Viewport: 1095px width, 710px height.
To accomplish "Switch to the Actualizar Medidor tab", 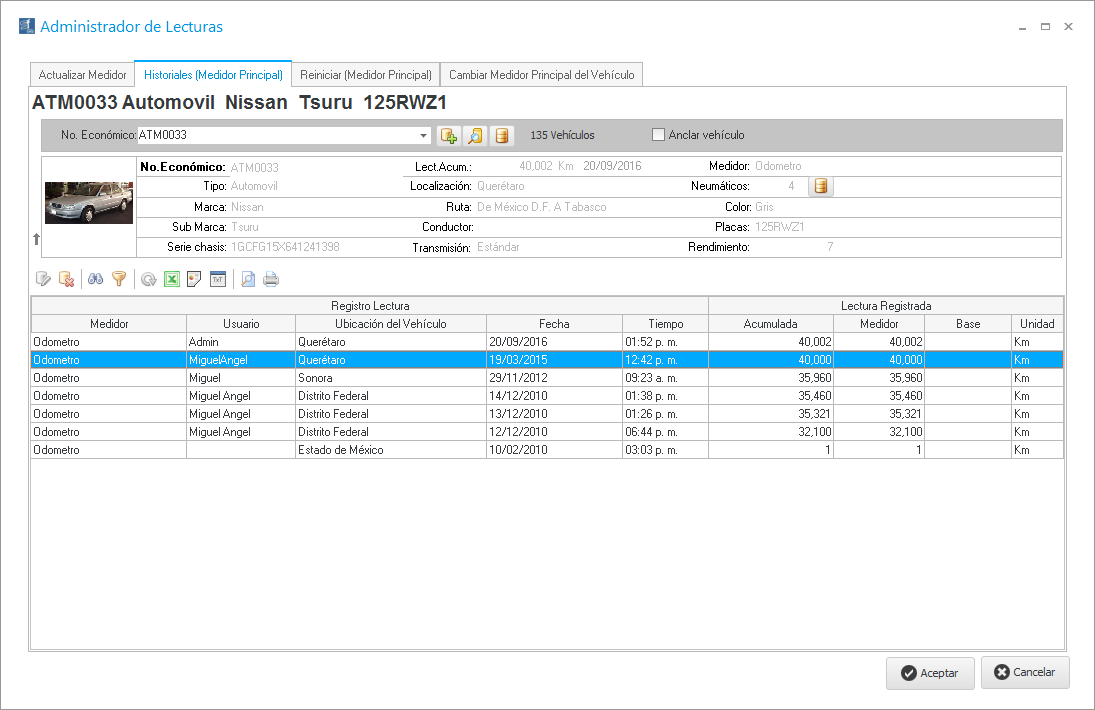I will [82, 75].
